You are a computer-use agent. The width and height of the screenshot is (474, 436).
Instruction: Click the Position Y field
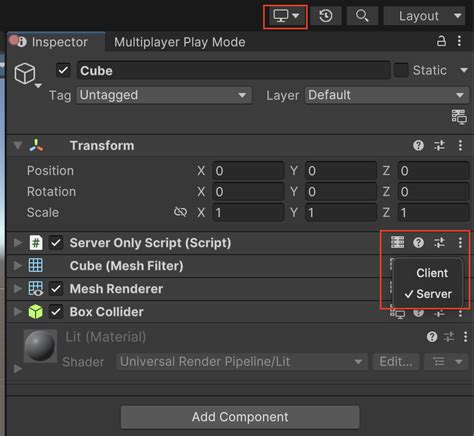[x=341, y=171]
